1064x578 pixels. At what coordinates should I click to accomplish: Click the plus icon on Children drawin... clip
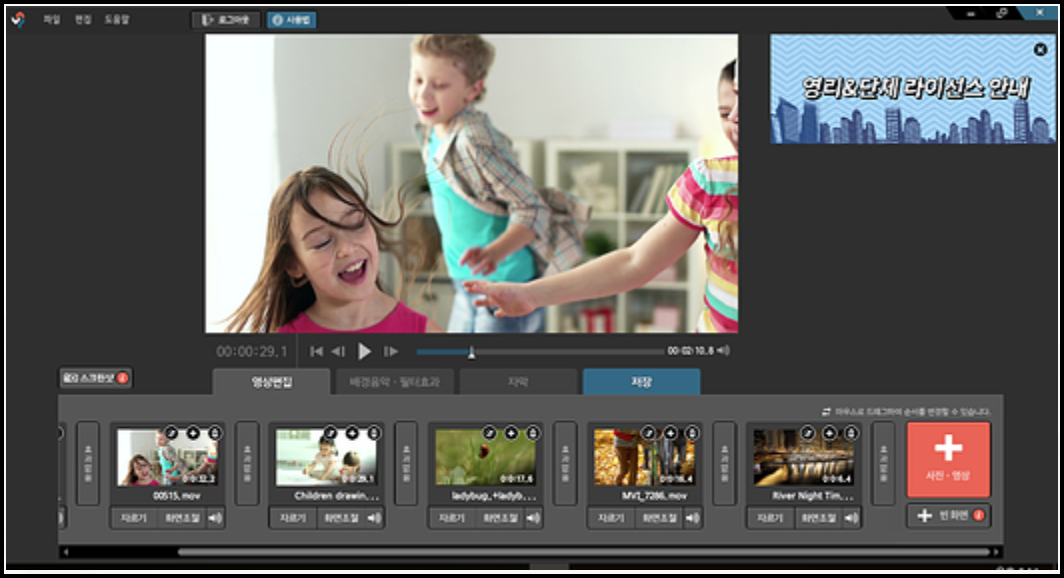point(352,433)
